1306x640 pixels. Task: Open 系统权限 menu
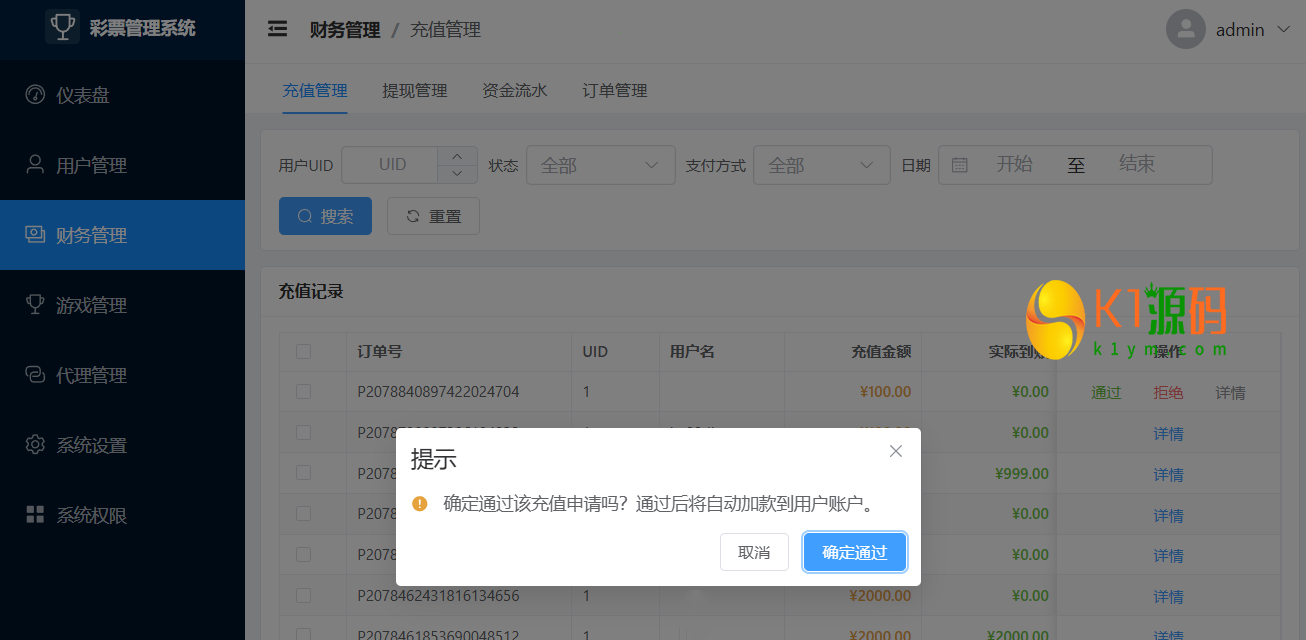pyautogui.click(x=122, y=515)
